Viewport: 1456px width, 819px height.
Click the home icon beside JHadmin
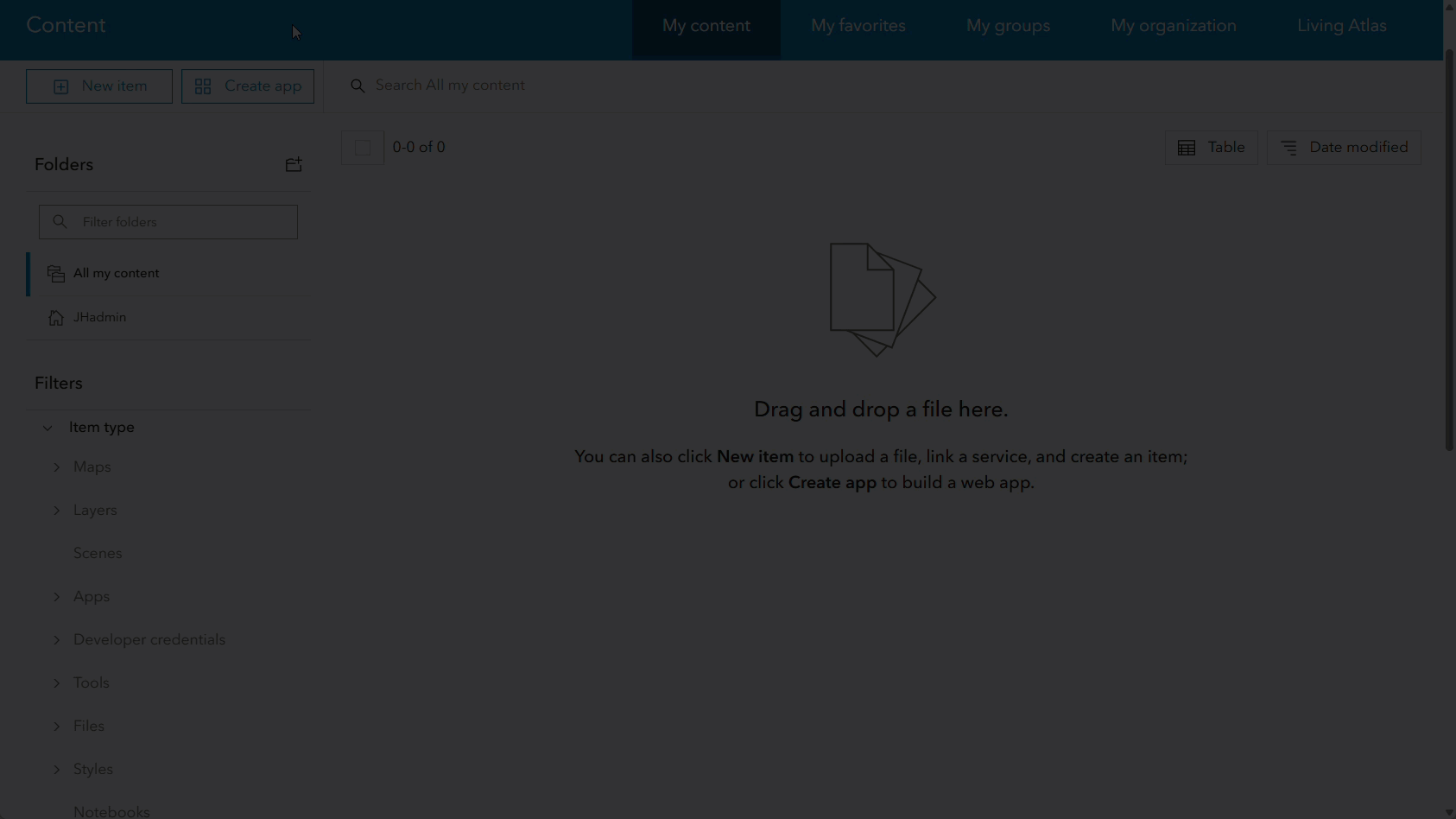(x=56, y=317)
